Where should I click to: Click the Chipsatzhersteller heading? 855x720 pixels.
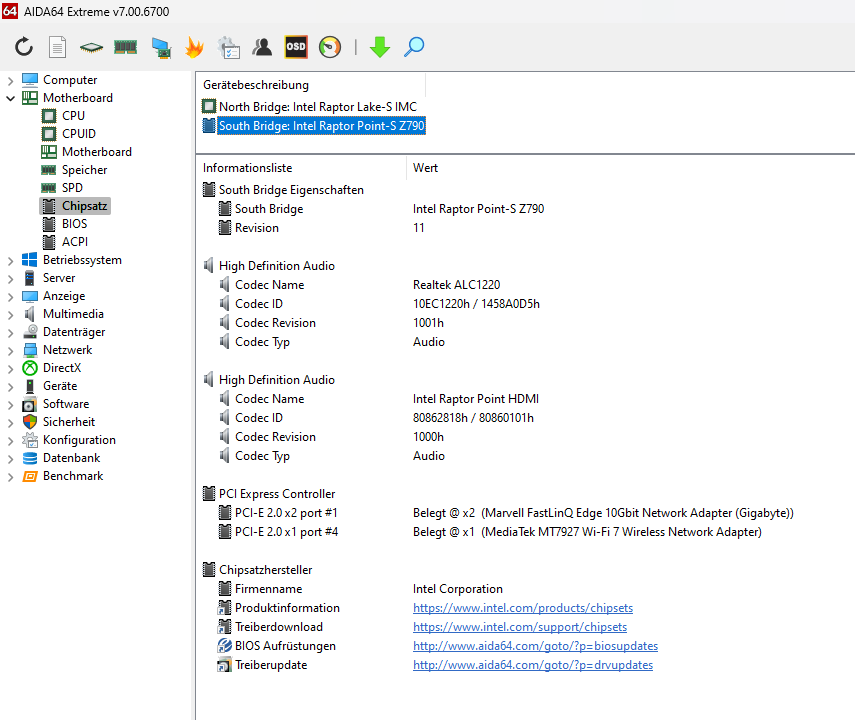coord(266,570)
